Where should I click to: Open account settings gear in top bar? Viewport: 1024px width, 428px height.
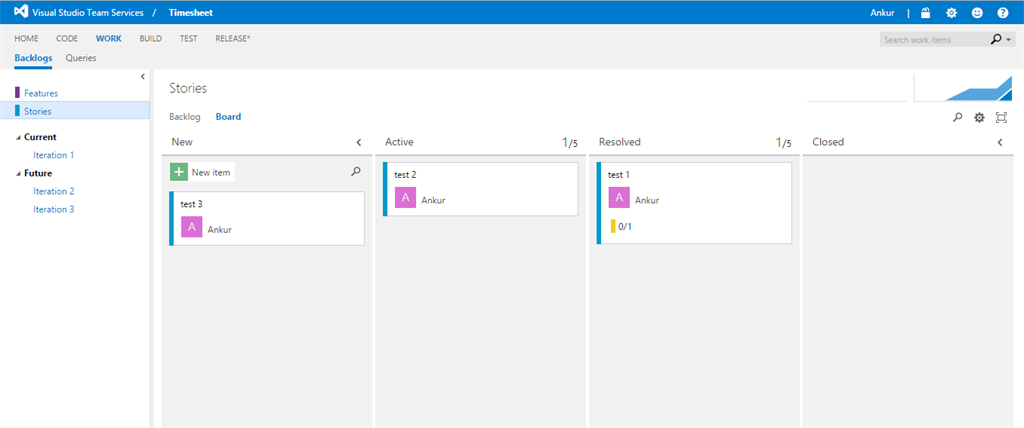pos(951,13)
